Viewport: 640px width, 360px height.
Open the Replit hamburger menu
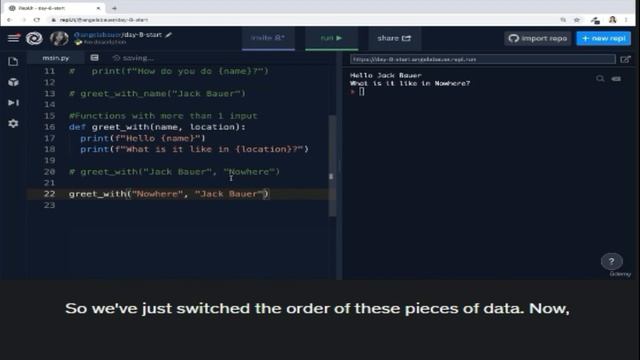pyautogui.click(x=13, y=38)
